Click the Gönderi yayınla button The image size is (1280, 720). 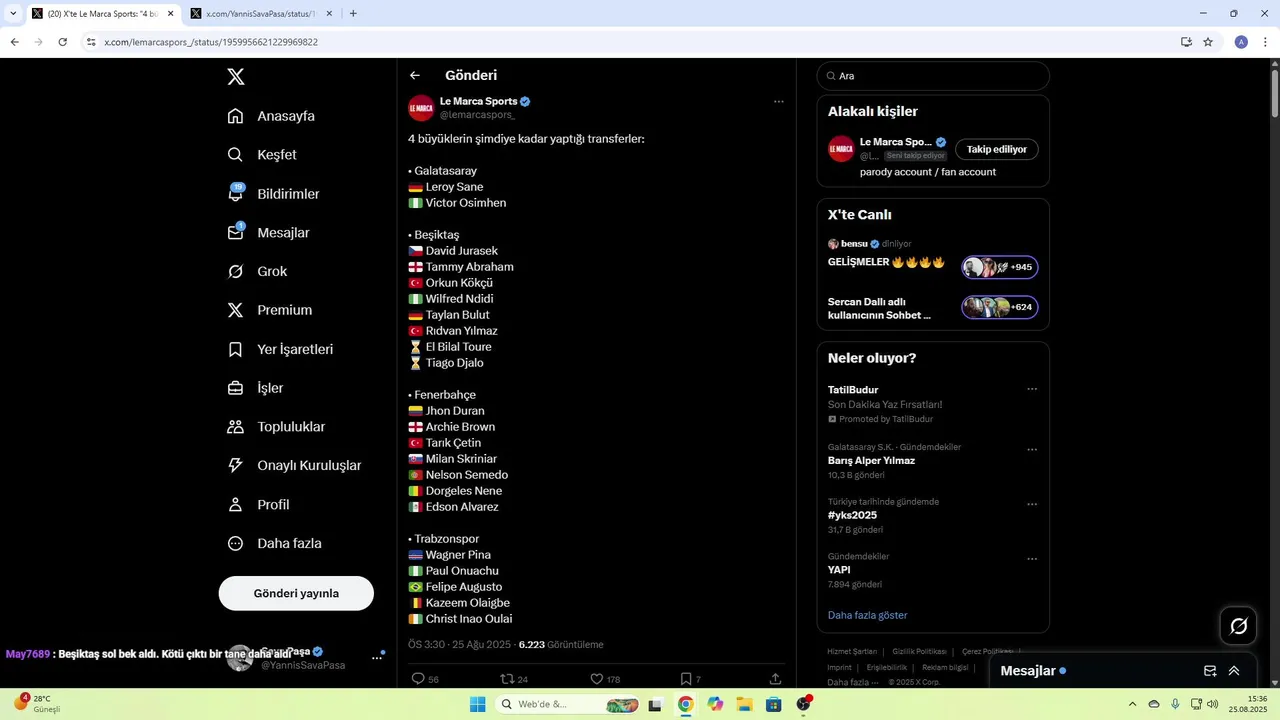(x=296, y=593)
